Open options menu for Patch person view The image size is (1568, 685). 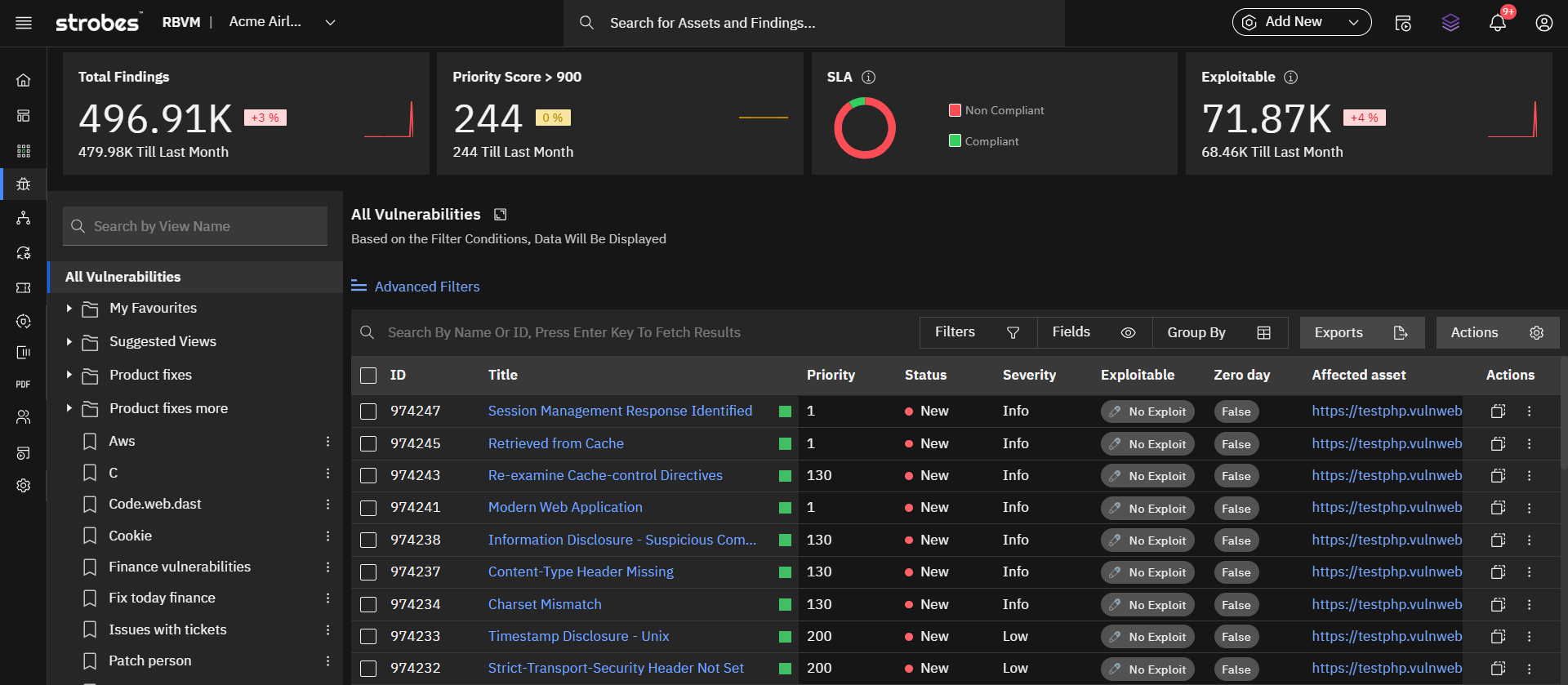pyautogui.click(x=328, y=661)
